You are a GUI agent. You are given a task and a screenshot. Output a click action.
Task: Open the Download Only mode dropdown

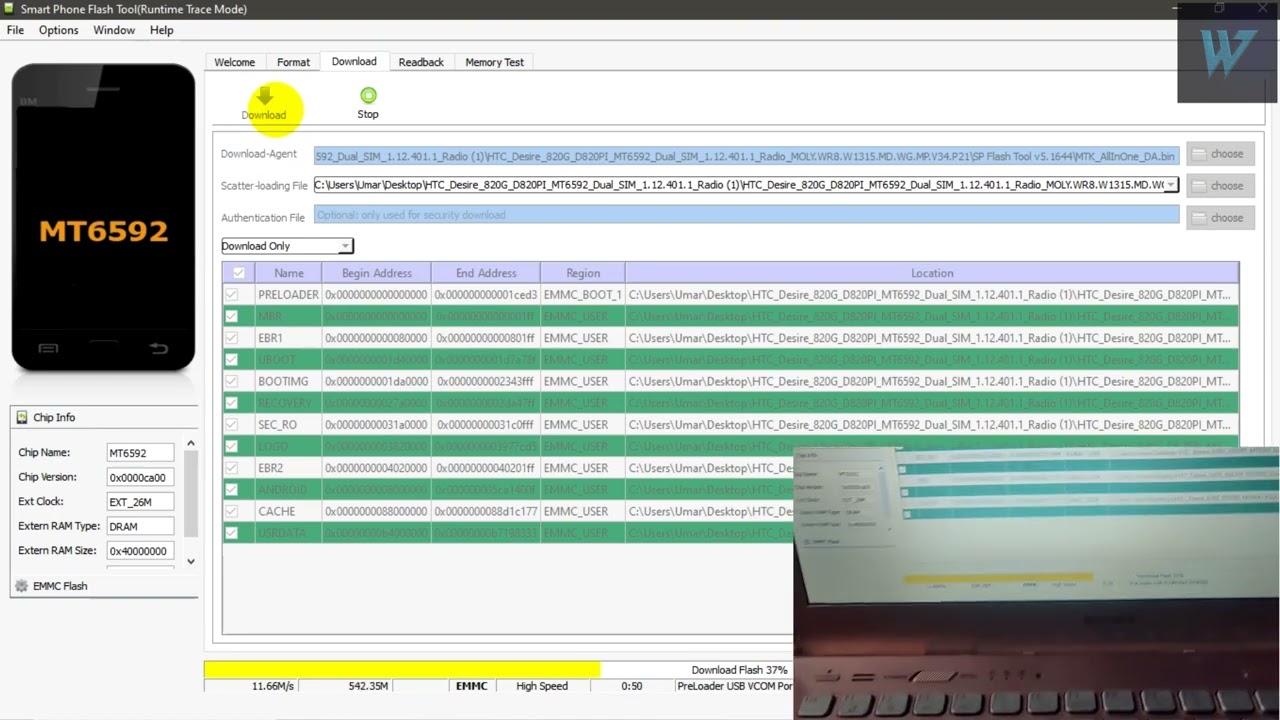(287, 246)
